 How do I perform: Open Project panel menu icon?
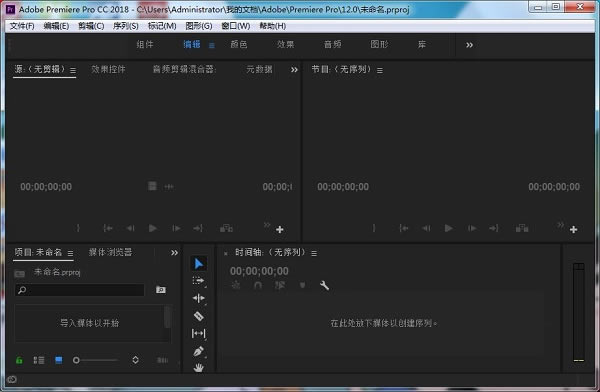(x=70, y=253)
